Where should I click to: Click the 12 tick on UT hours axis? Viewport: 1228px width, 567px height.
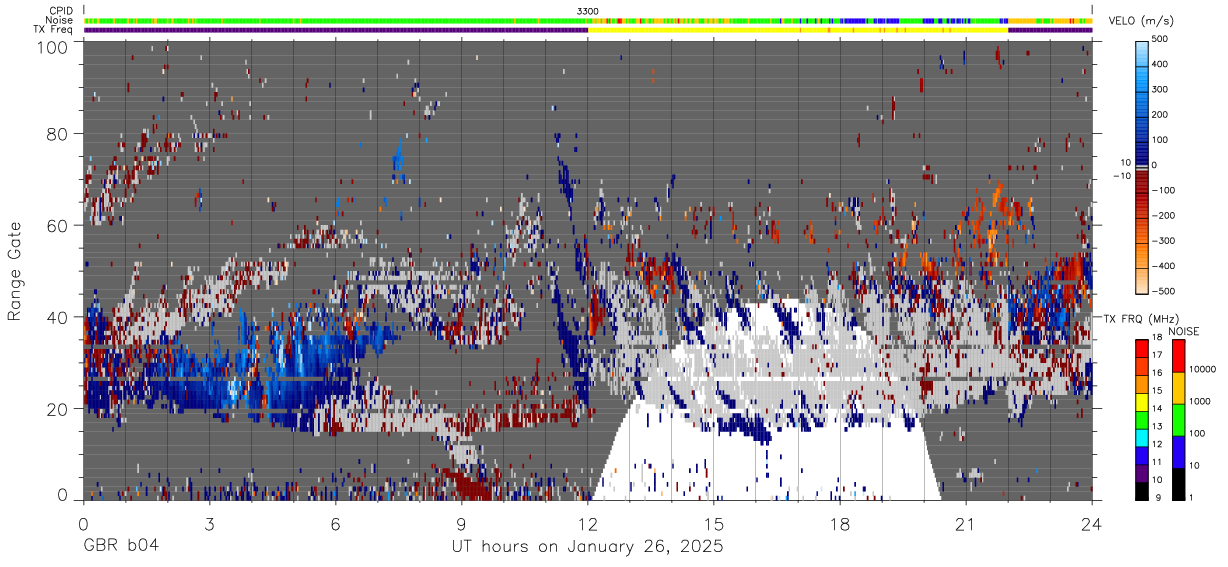(587, 525)
